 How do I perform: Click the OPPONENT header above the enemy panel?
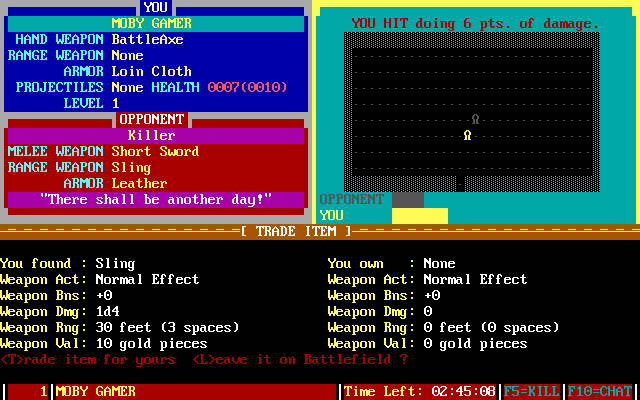click(x=154, y=119)
